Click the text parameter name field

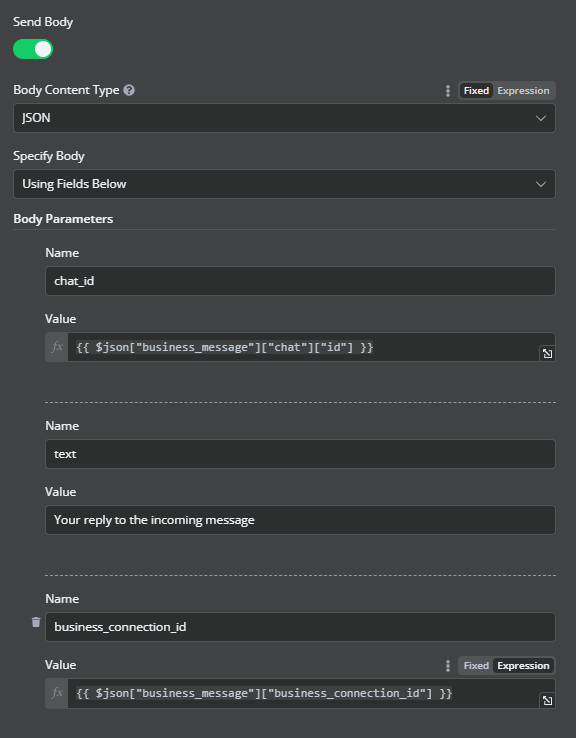300,454
